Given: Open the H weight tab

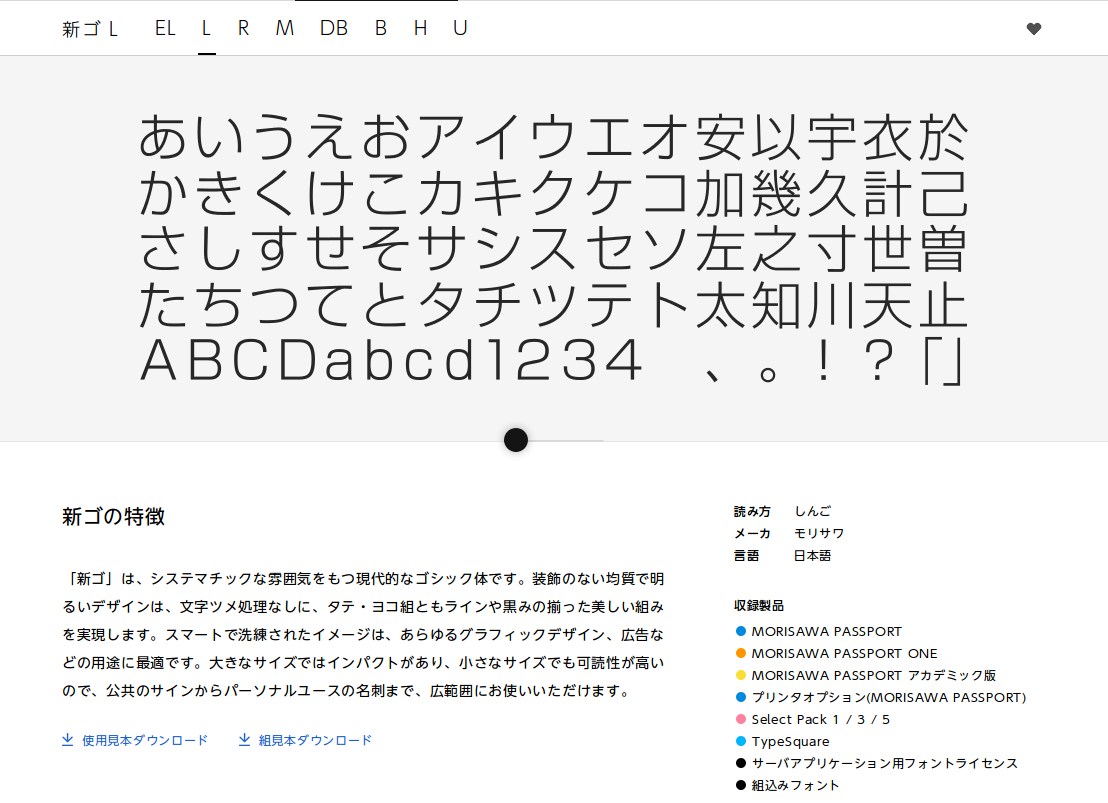Looking at the screenshot, I should click(x=420, y=28).
